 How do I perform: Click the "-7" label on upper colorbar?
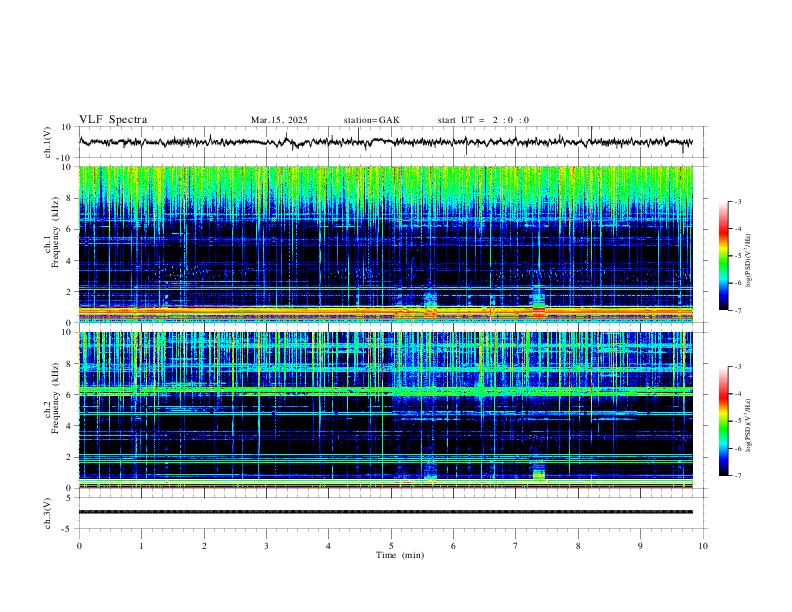click(738, 310)
